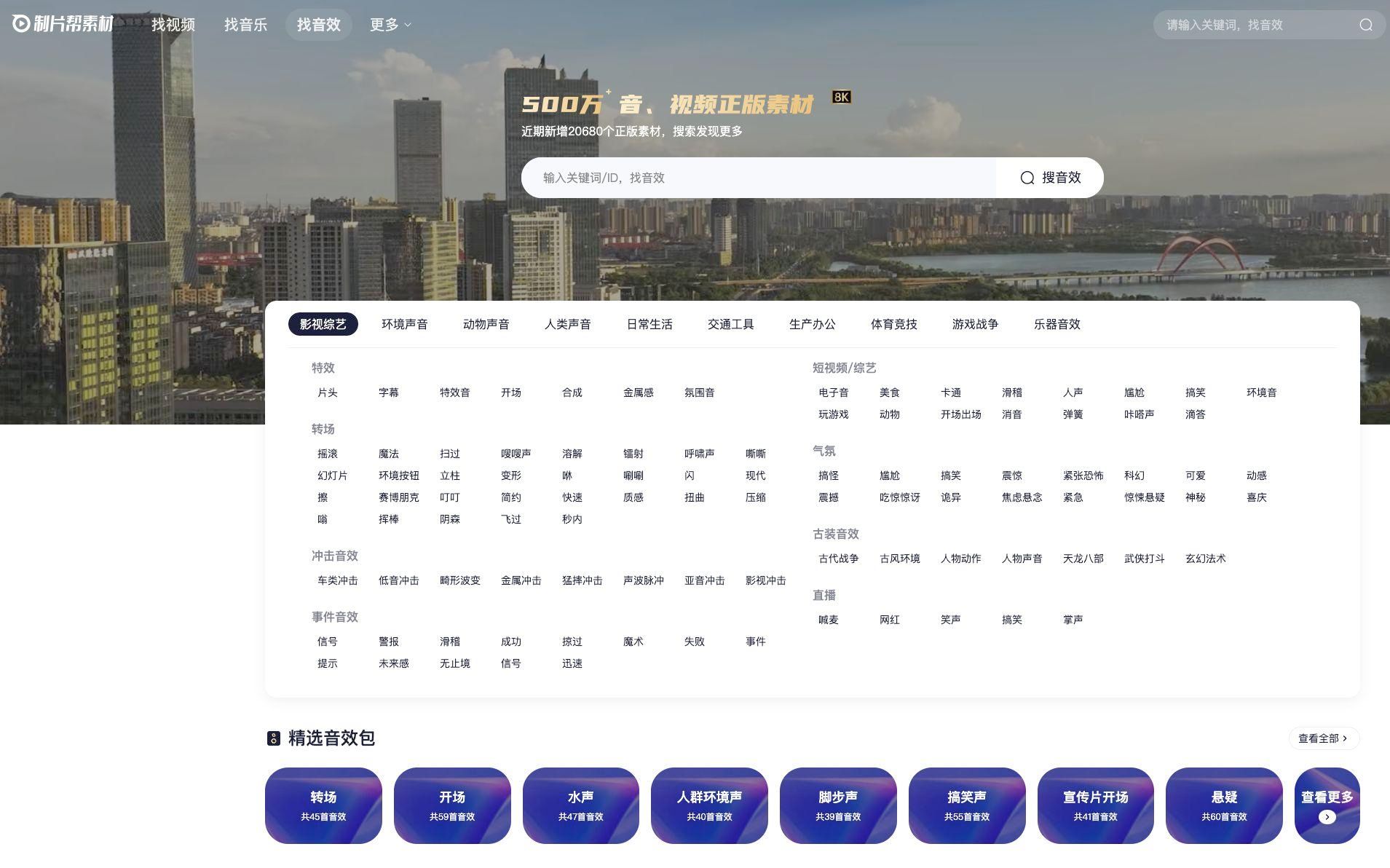Open the 宣传片开场 sound pack card
This screenshot has width=1390, height=868.
point(1096,805)
